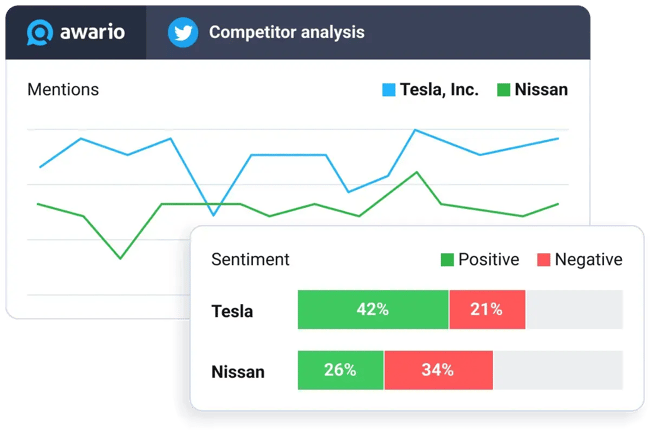Click the Negative red legend square
The width and height of the screenshot is (650, 433).
(543, 260)
